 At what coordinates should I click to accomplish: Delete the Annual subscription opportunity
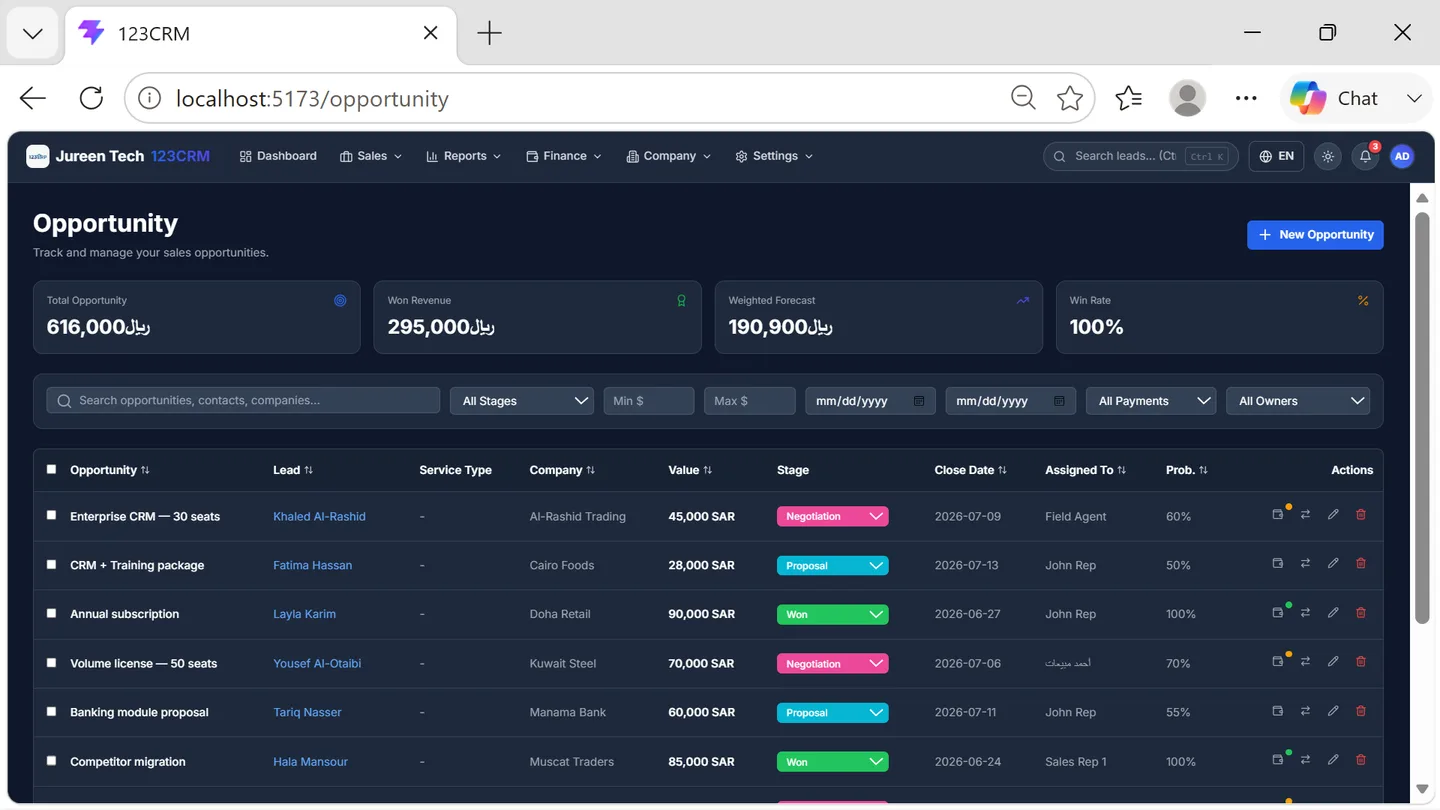coord(1361,612)
